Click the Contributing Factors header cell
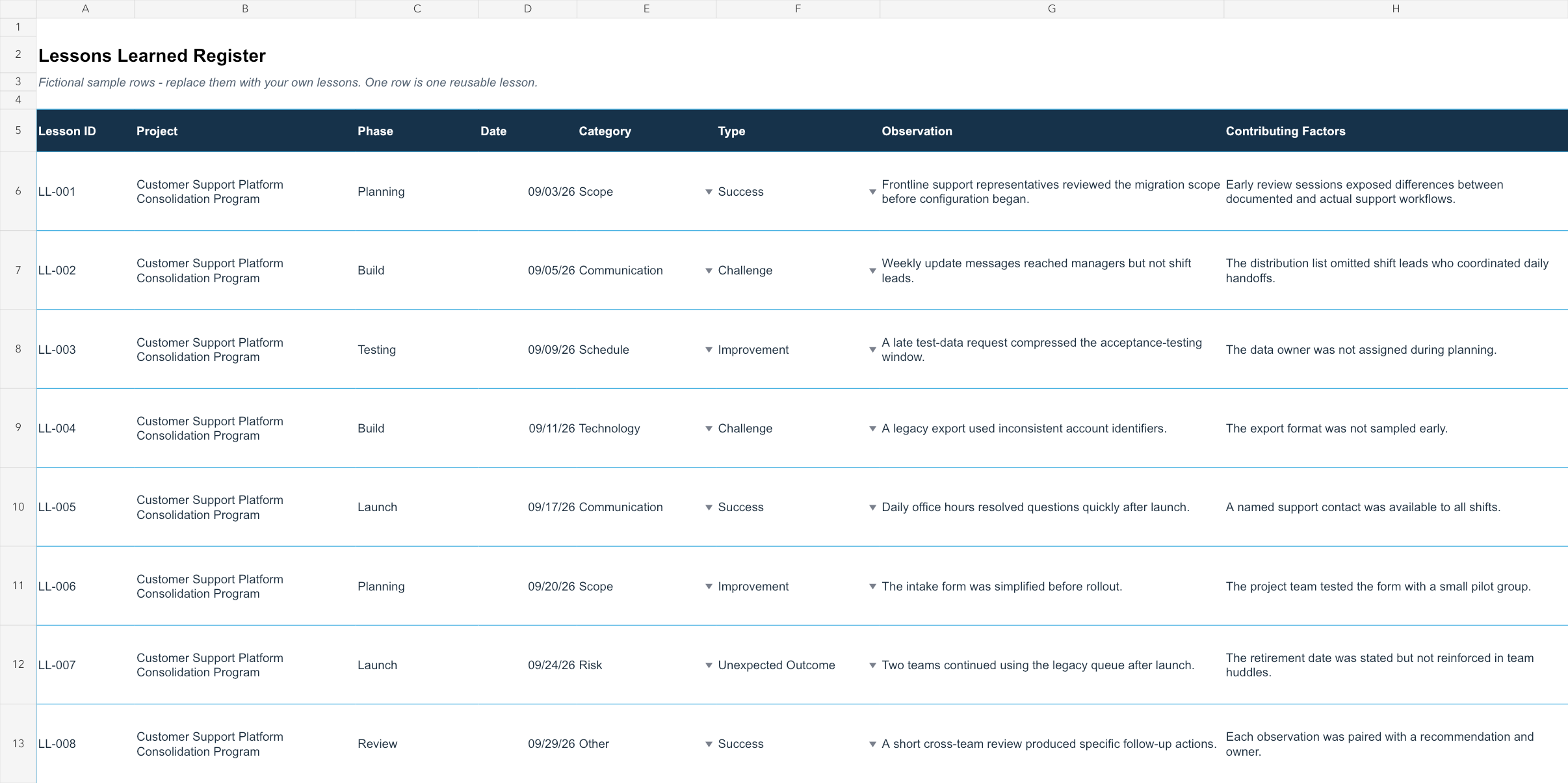The height and width of the screenshot is (783, 1568). pyautogui.click(x=1396, y=131)
